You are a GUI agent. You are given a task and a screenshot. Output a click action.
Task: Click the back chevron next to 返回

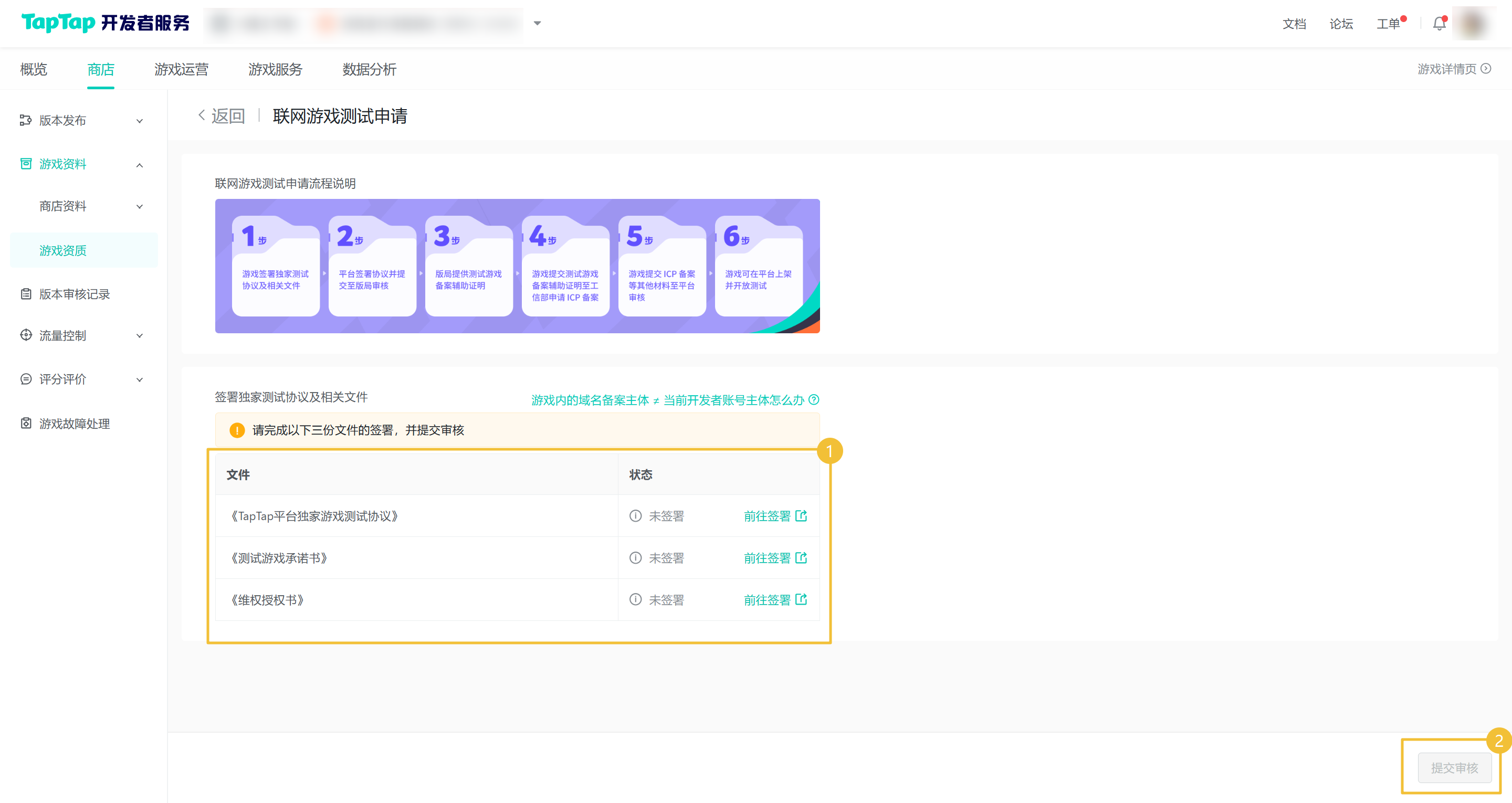click(201, 115)
